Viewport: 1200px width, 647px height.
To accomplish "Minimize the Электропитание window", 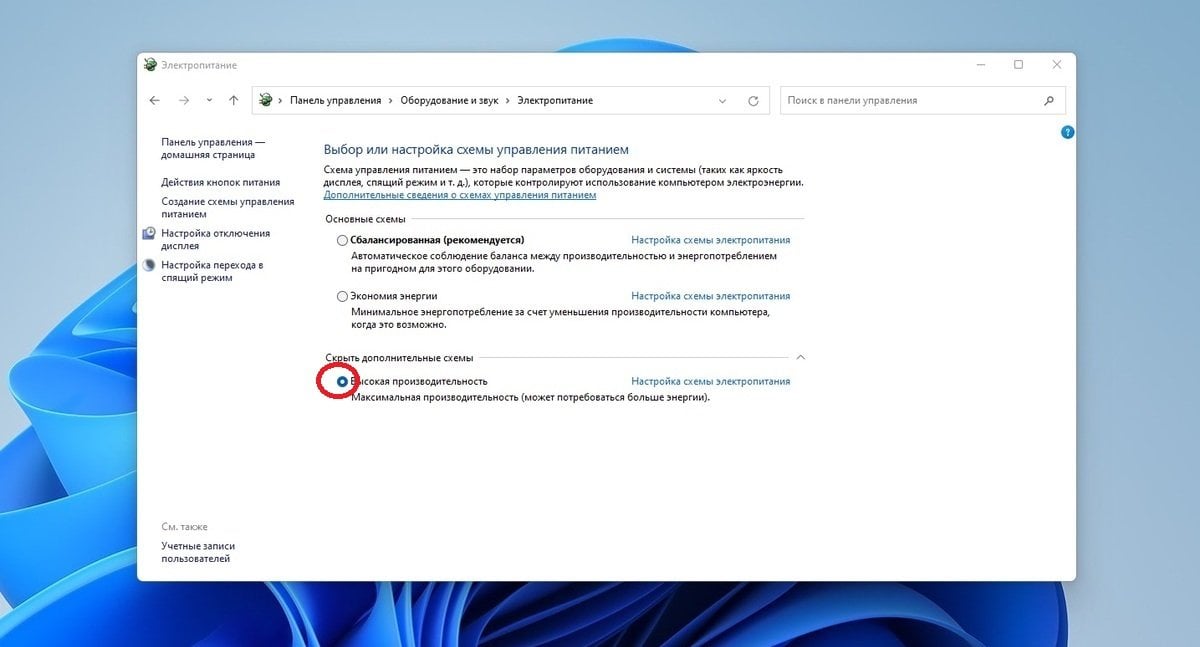I will [x=979, y=65].
